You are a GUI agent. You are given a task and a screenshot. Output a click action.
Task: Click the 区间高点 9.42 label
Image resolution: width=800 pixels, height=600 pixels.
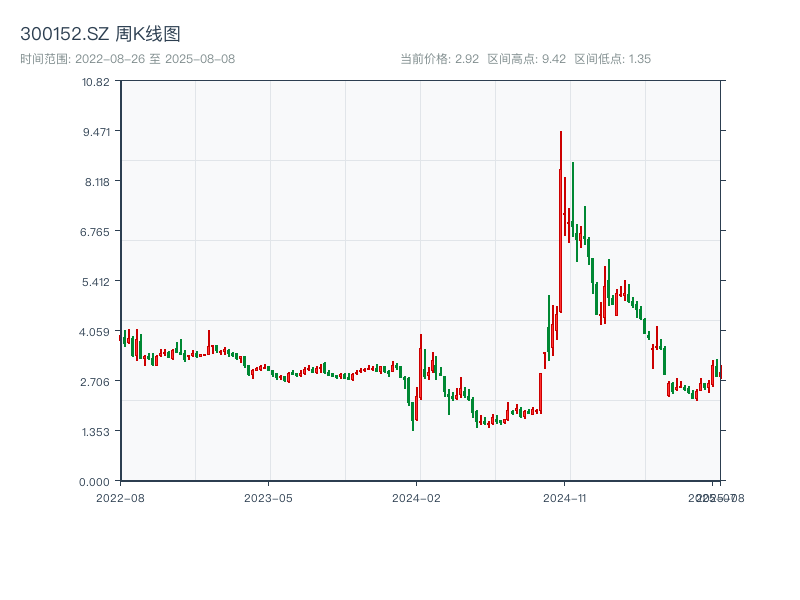click(x=527, y=59)
